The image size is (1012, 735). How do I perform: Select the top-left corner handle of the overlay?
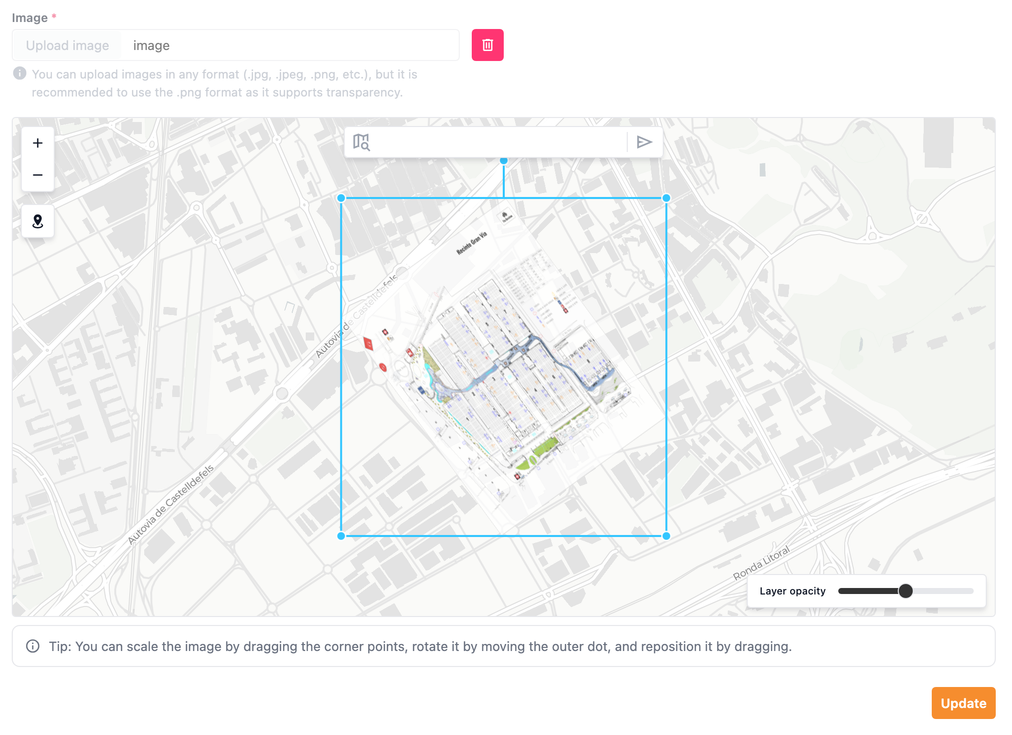click(x=341, y=198)
